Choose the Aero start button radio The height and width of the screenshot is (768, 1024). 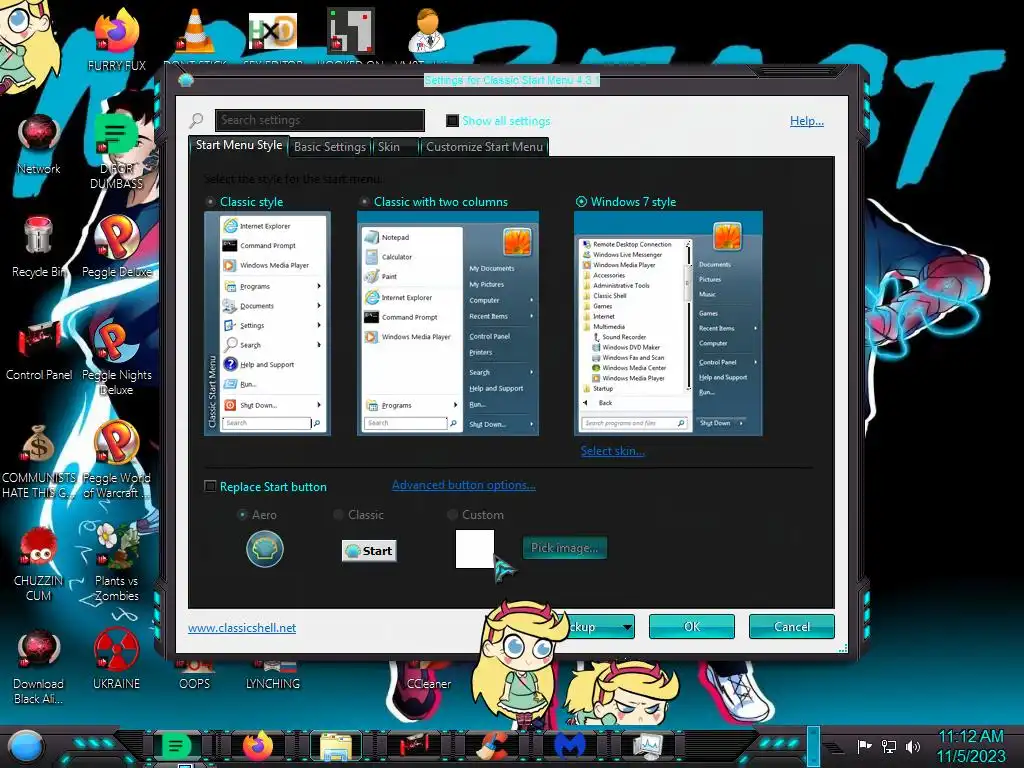(242, 515)
